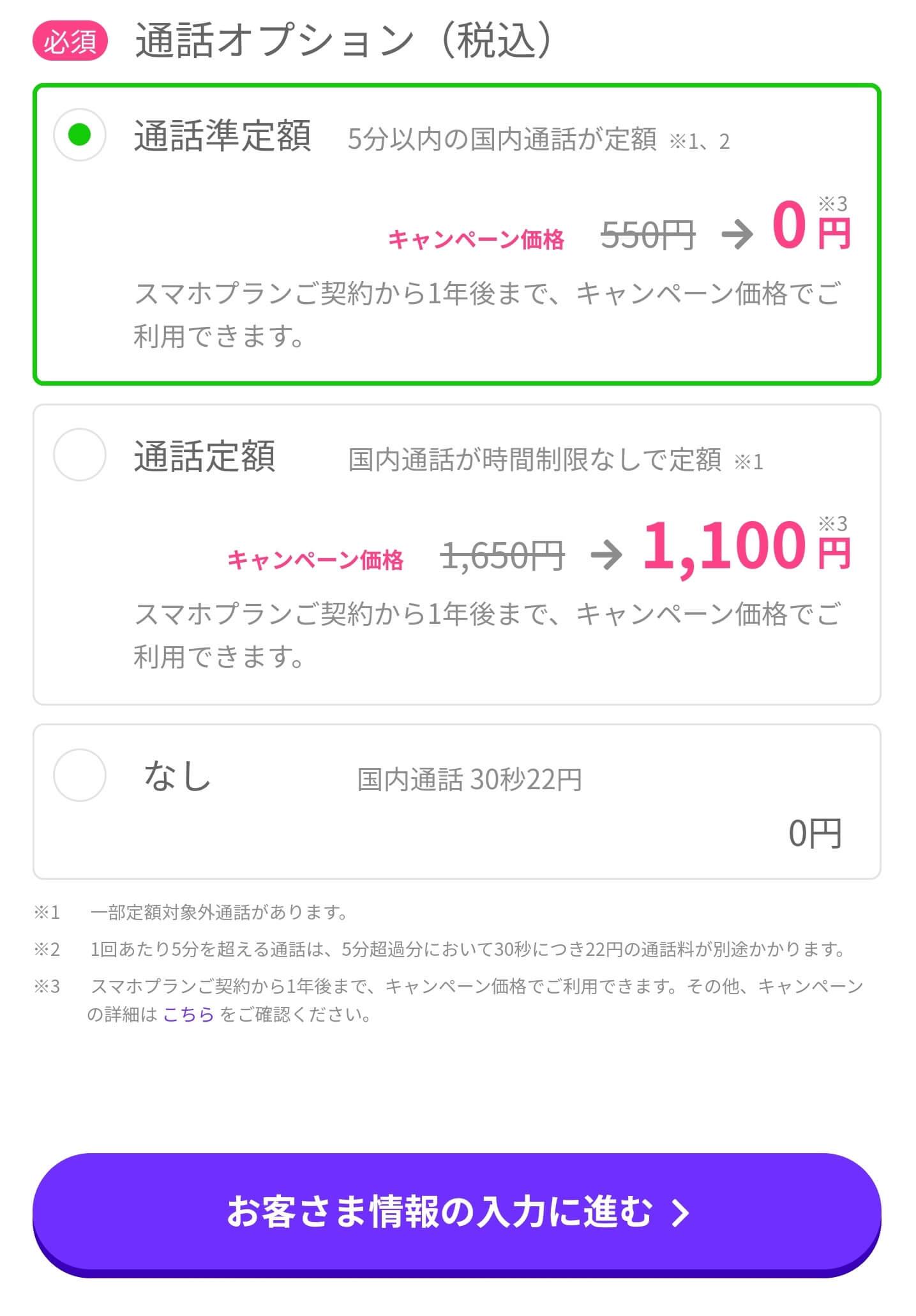Click the struck-through 1,650円 original price
The height and width of the screenshot is (1316, 916).
click(x=502, y=555)
